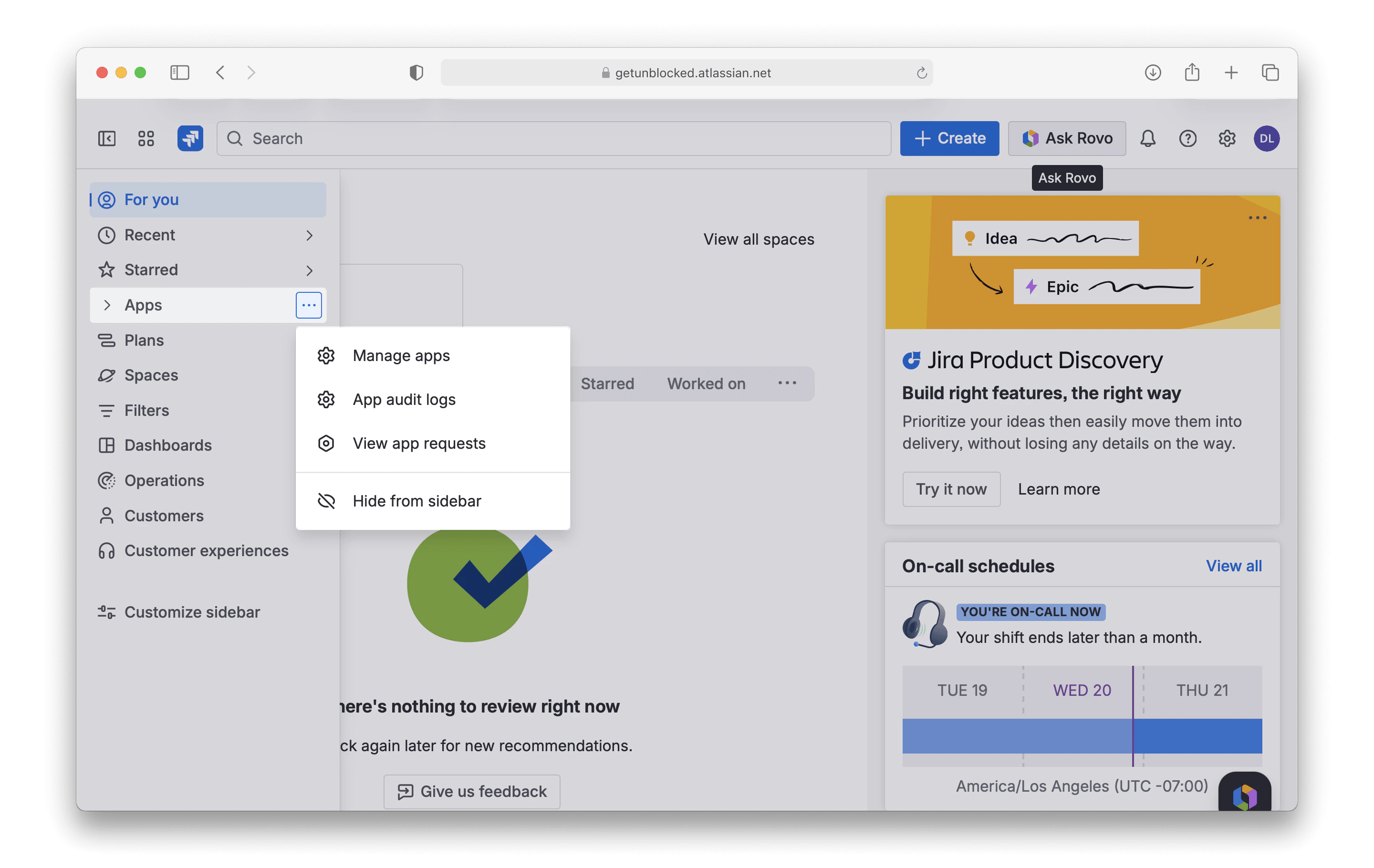The image size is (1374, 868).
Task: Open the DL profile avatar
Action: (1266, 139)
